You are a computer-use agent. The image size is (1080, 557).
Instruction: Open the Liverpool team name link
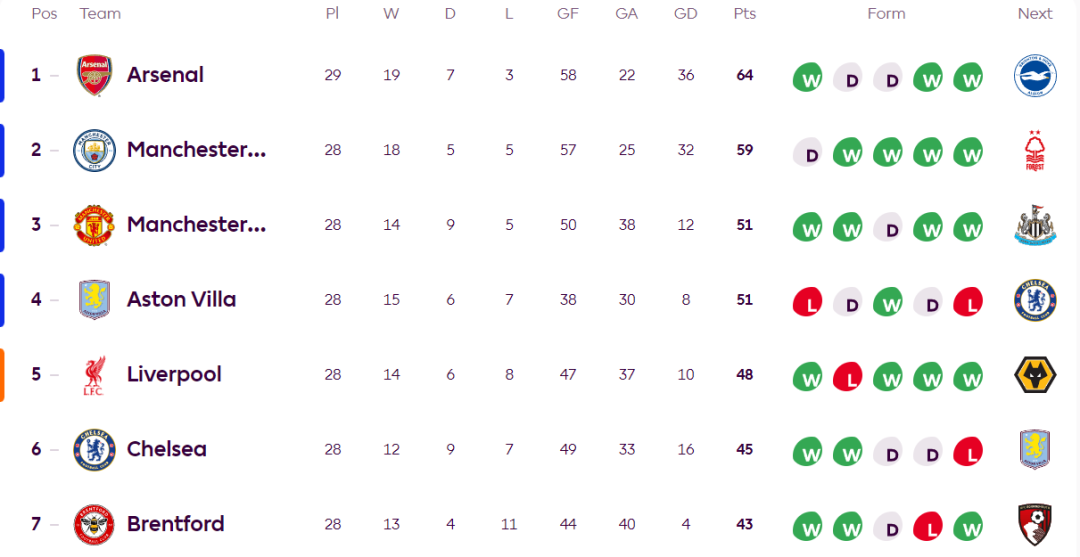[174, 375]
